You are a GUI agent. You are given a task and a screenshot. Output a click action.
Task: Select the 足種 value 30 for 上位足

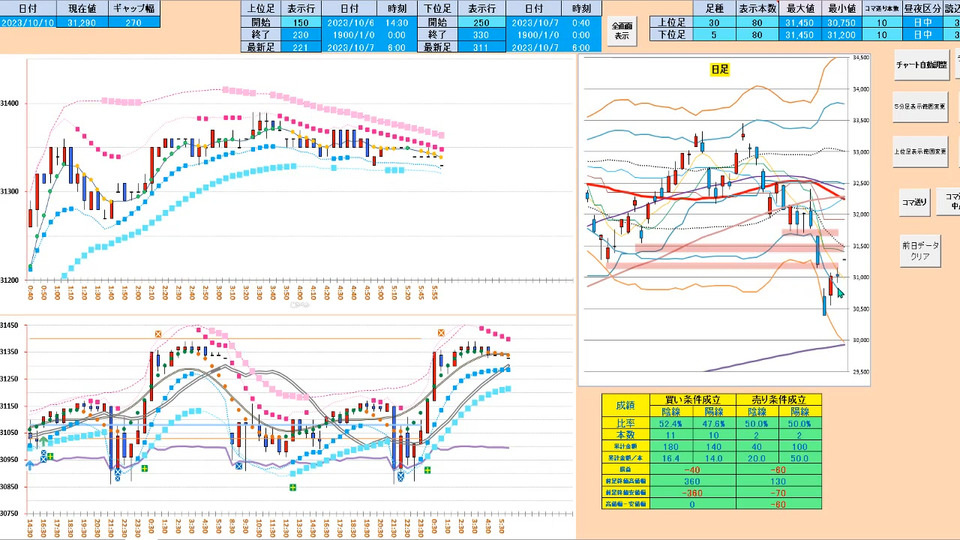point(714,23)
